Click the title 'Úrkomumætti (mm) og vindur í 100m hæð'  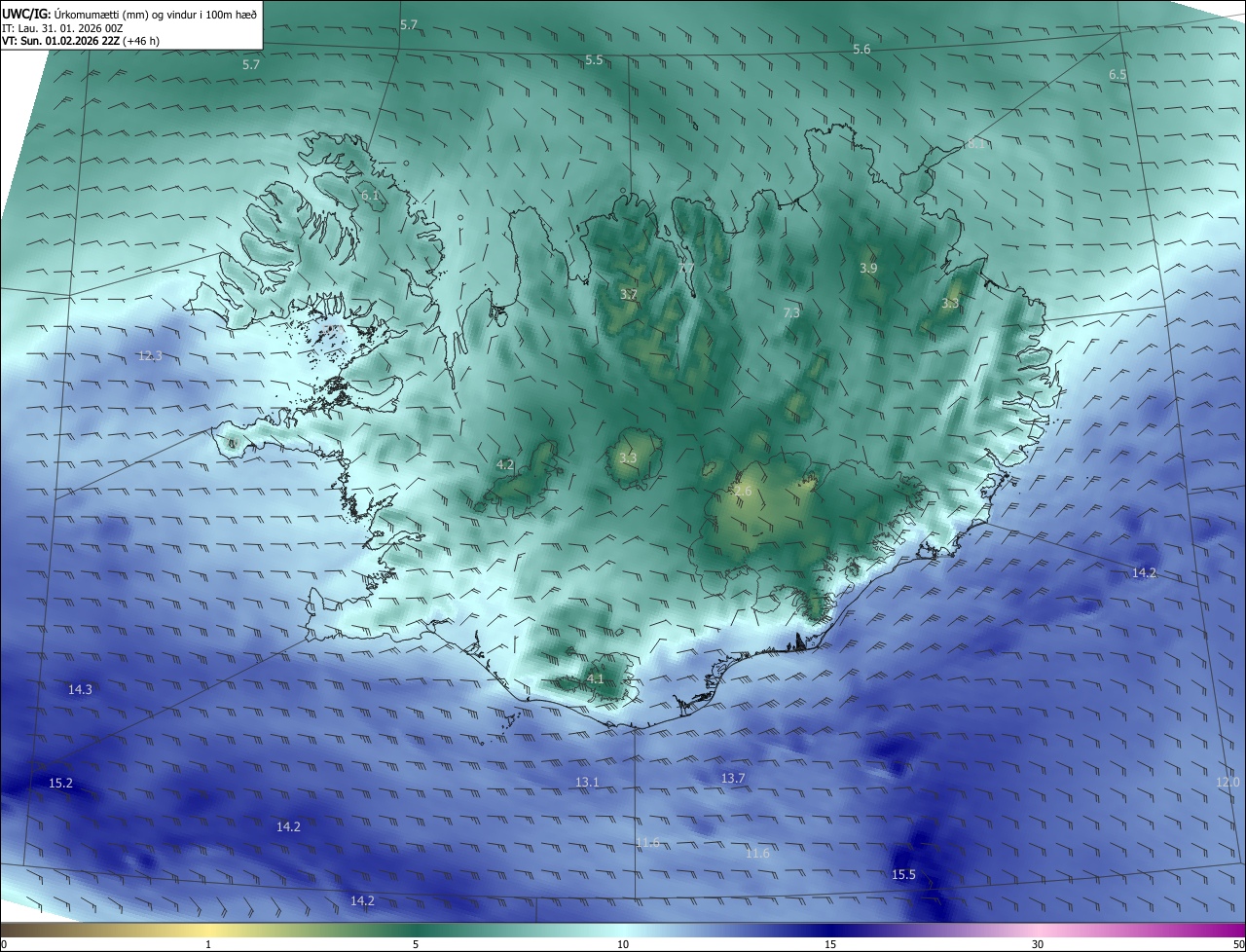click(155, 15)
